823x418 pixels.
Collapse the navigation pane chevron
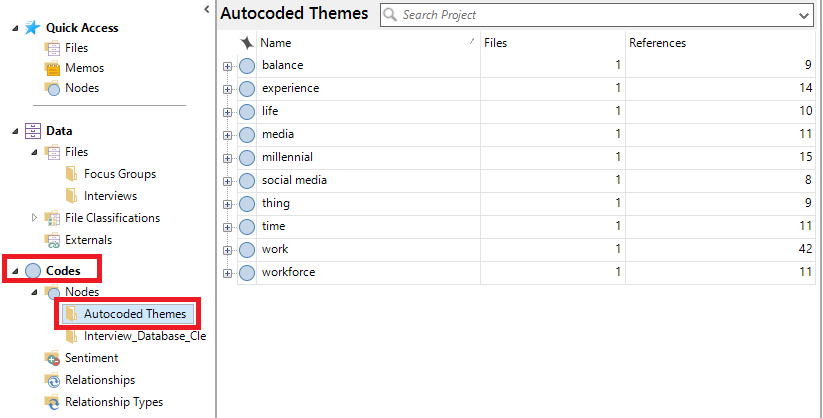click(x=207, y=9)
